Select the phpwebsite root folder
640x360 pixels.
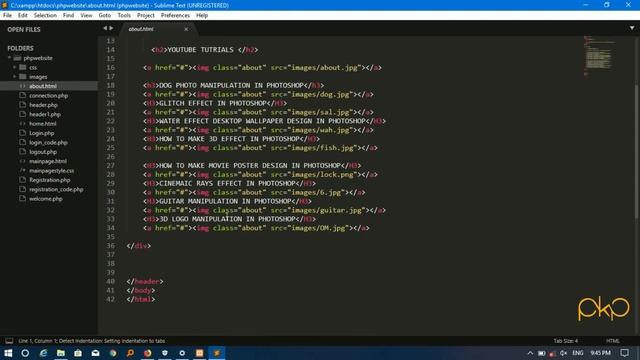pyautogui.click(x=38, y=58)
